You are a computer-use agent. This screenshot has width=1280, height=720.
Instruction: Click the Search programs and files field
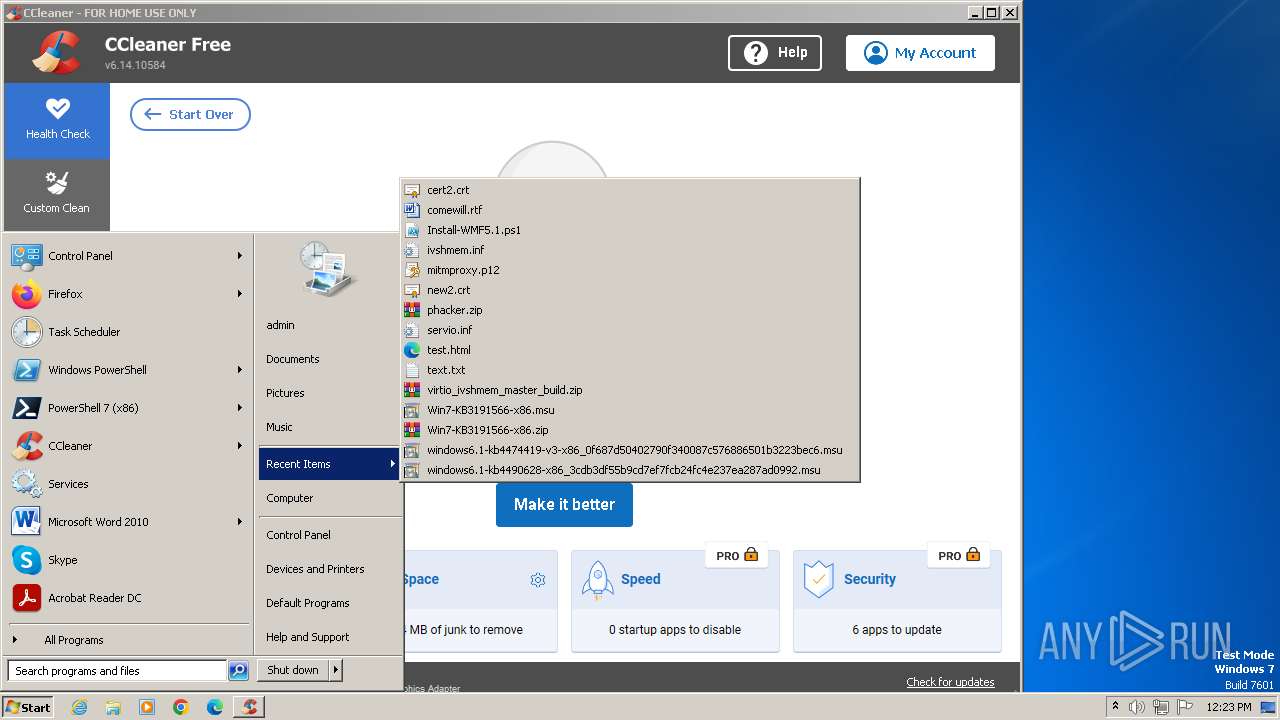(x=118, y=671)
